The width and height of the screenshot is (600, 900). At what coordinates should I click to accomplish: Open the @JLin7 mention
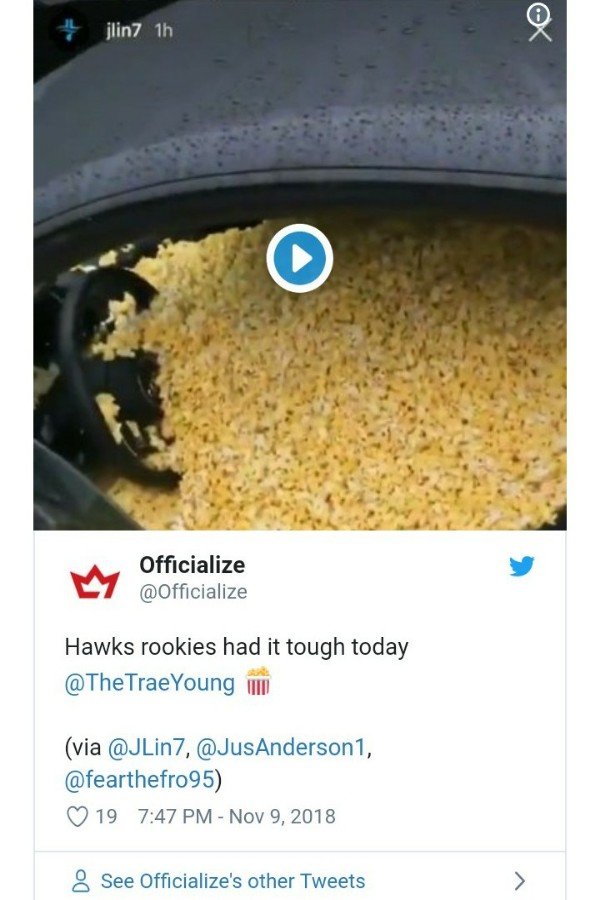coord(146,747)
